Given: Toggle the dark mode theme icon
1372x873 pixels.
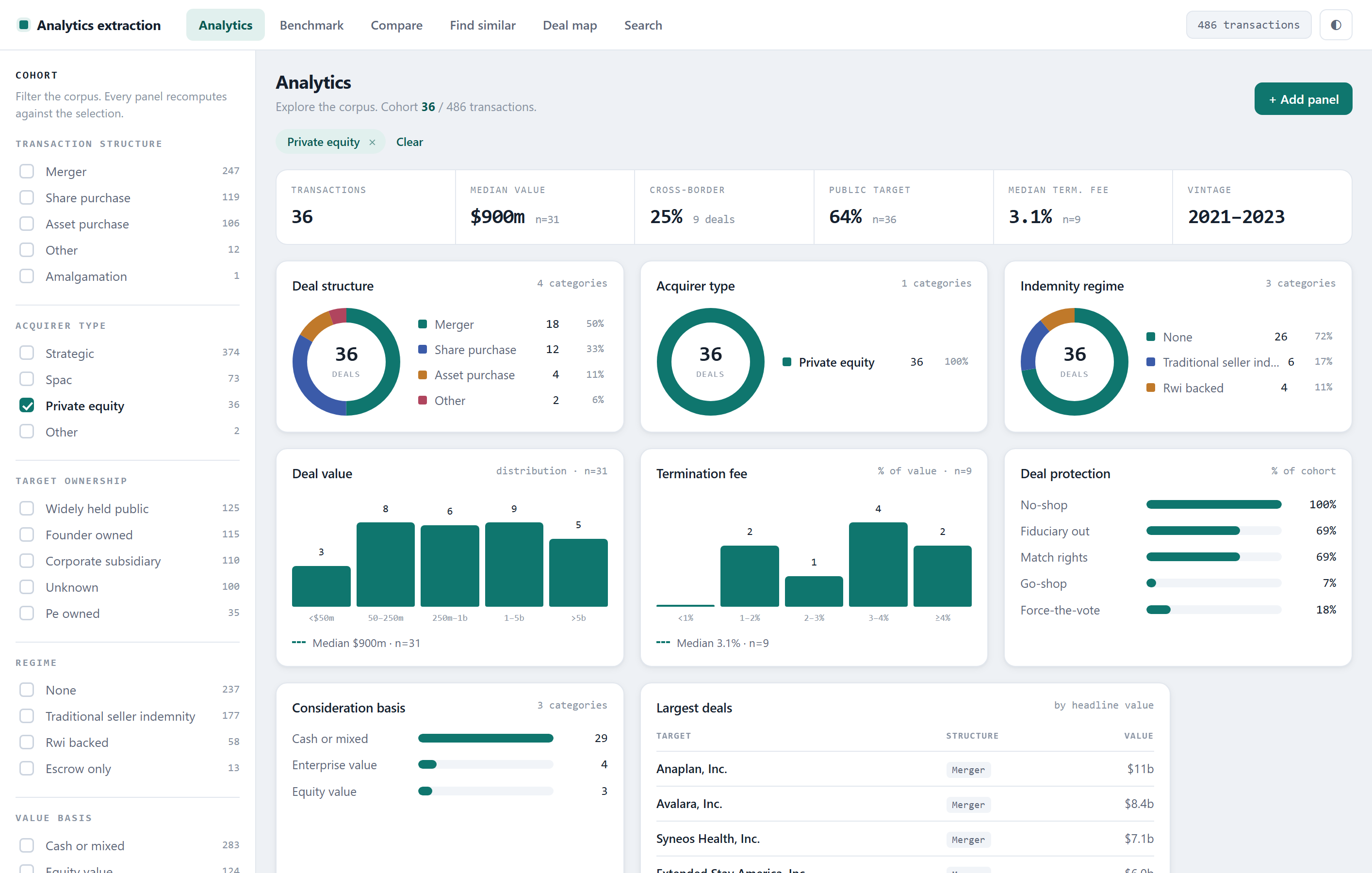Looking at the screenshot, I should click(1335, 25).
